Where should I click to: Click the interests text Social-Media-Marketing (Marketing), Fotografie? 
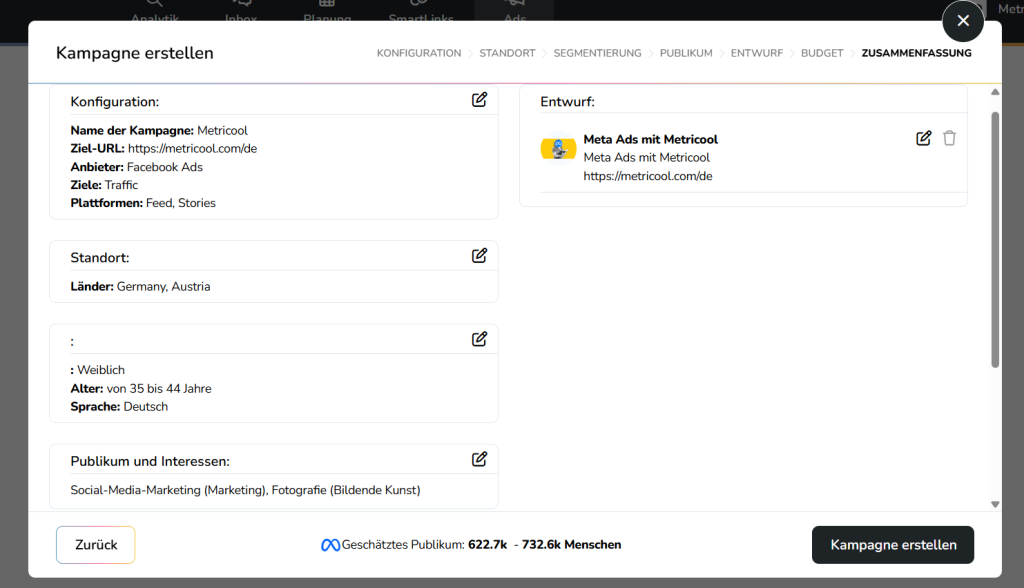[246, 490]
